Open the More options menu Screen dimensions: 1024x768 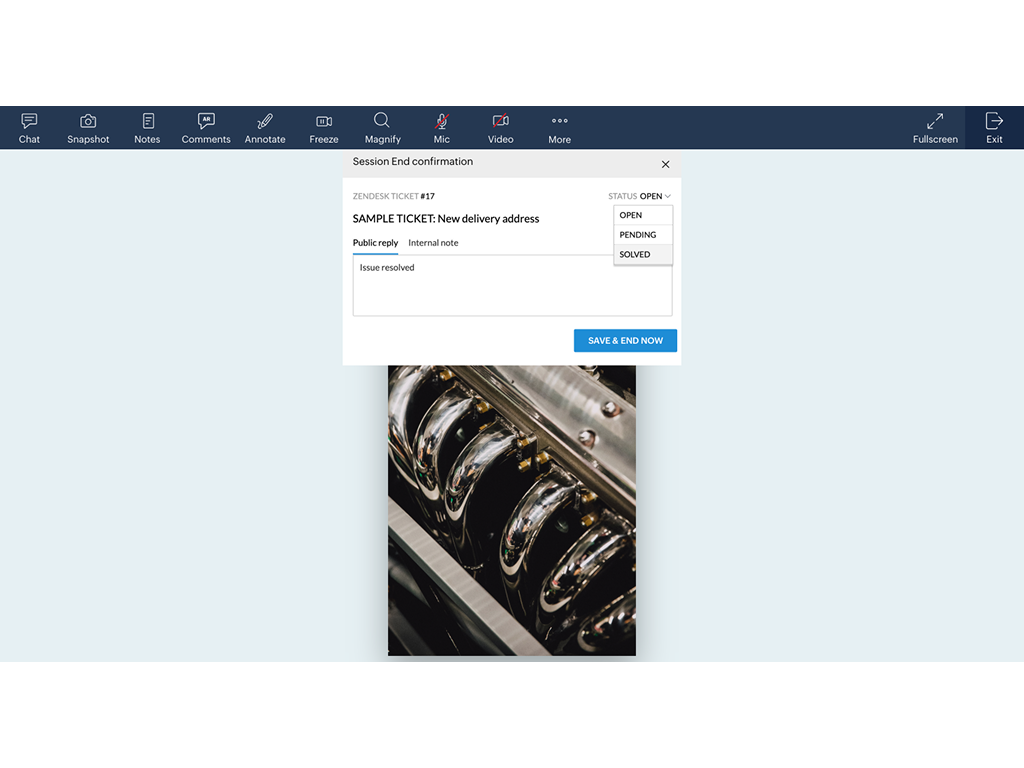coord(559,128)
